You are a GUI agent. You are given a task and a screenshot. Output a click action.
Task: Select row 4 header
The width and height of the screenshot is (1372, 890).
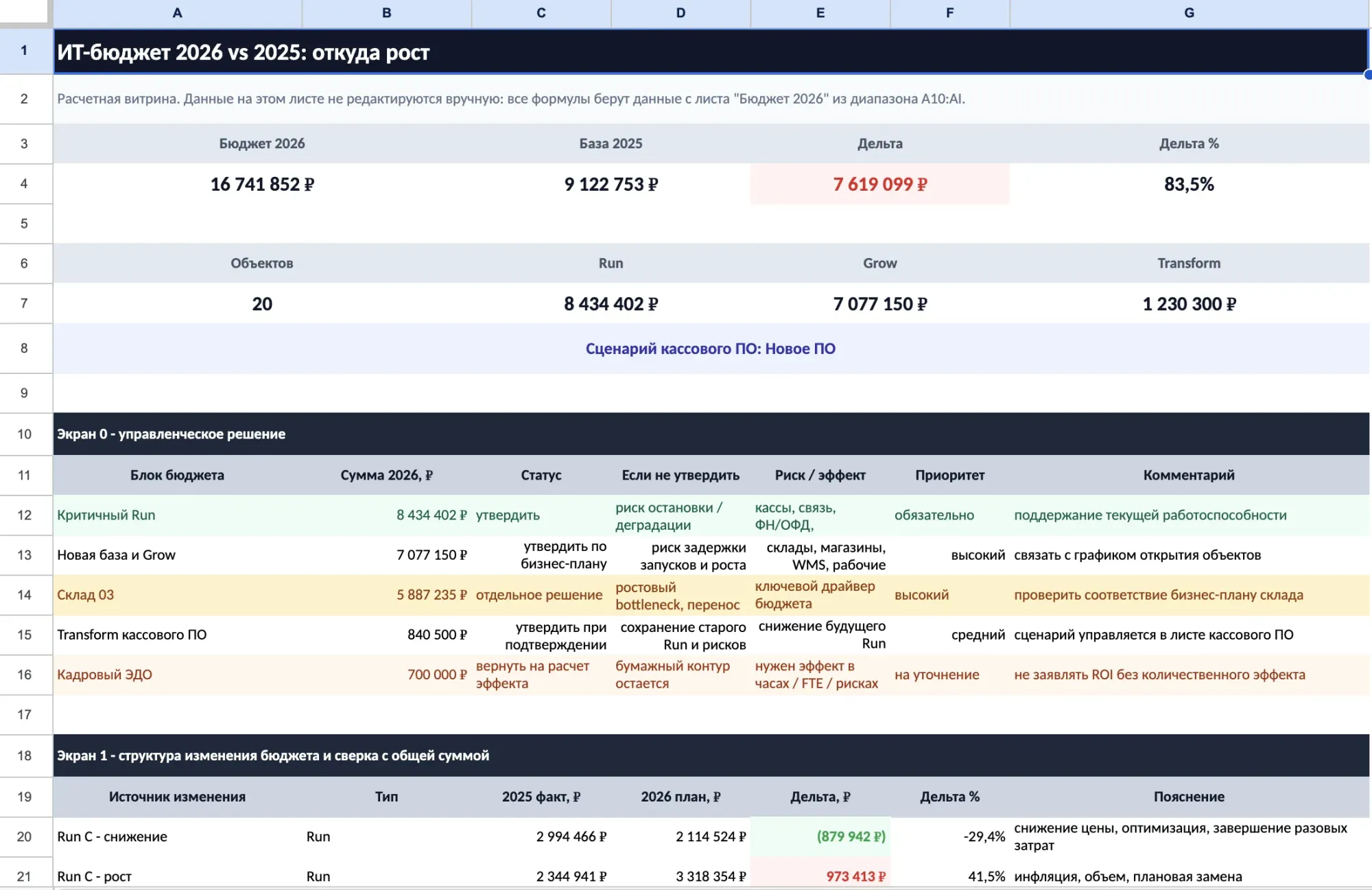pos(25,184)
